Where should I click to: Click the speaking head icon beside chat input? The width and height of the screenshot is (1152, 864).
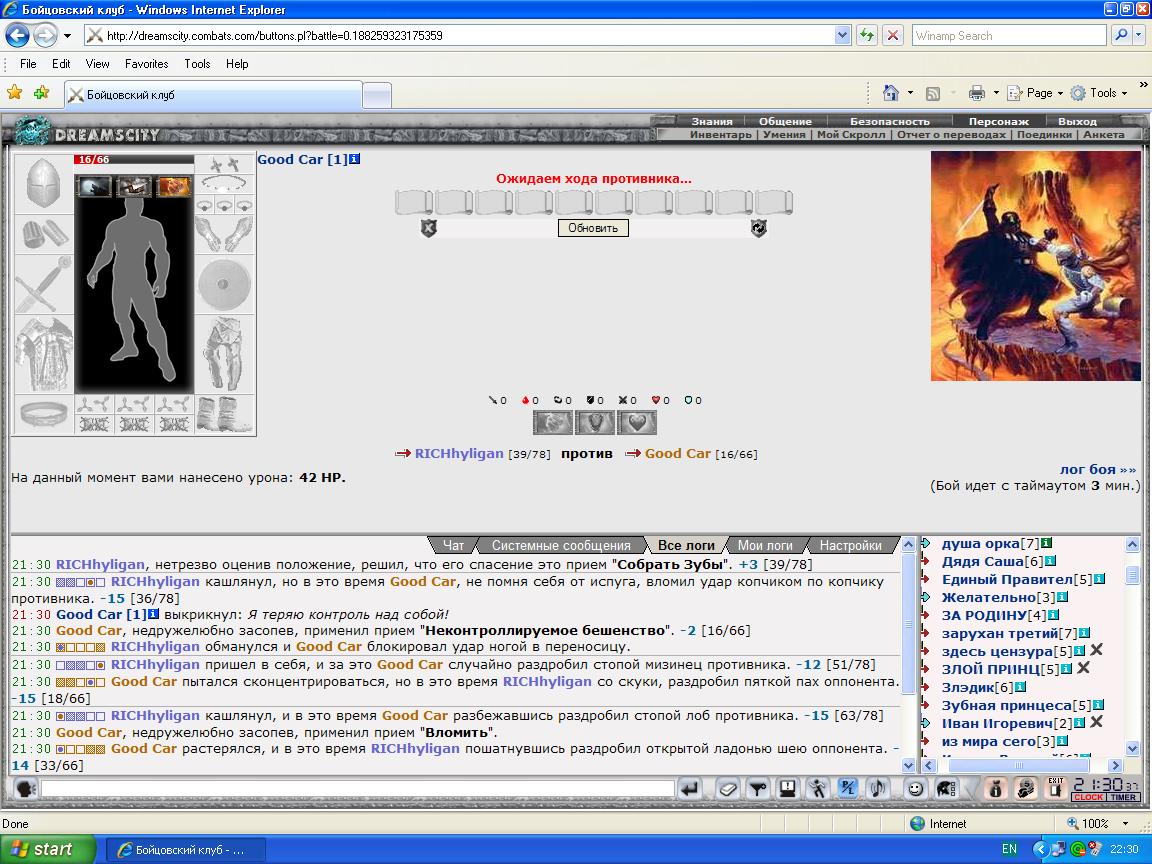click(x=26, y=789)
